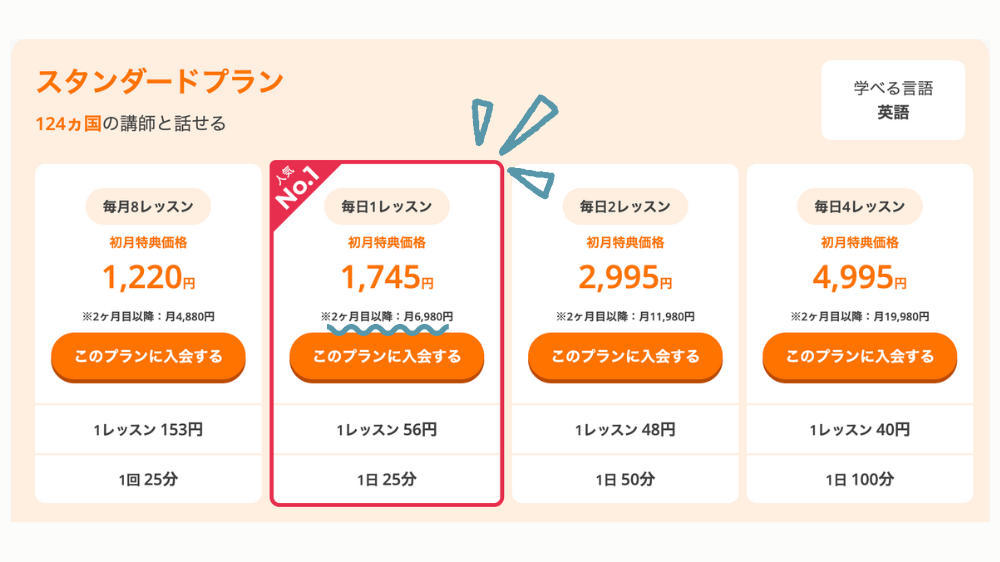1000x562 pixels.
Task: Click the 1レッスン 153円 row
Action: (x=148, y=430)
